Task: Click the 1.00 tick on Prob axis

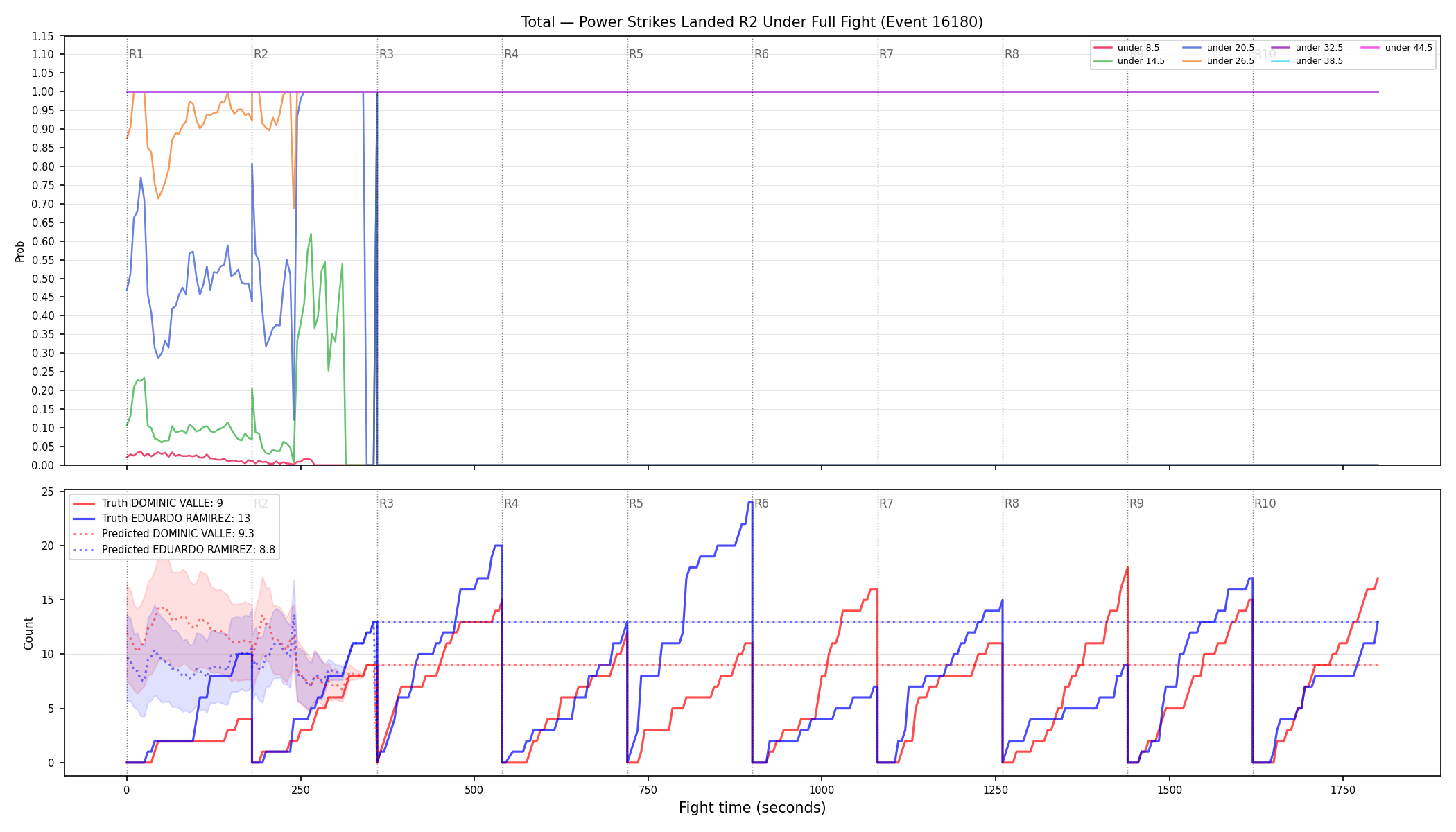Action: (43, 92)
